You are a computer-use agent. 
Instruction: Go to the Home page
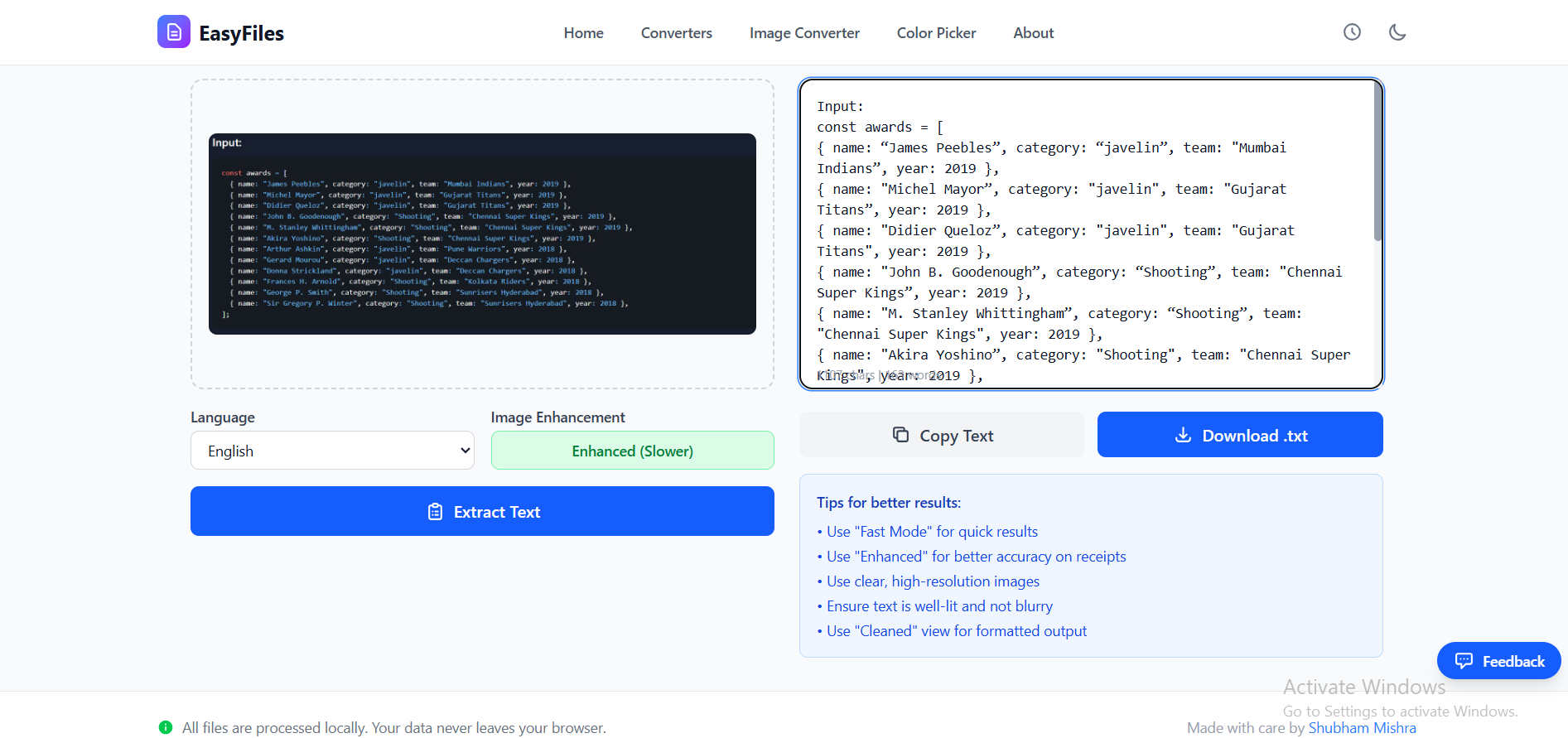pos(584,33)
